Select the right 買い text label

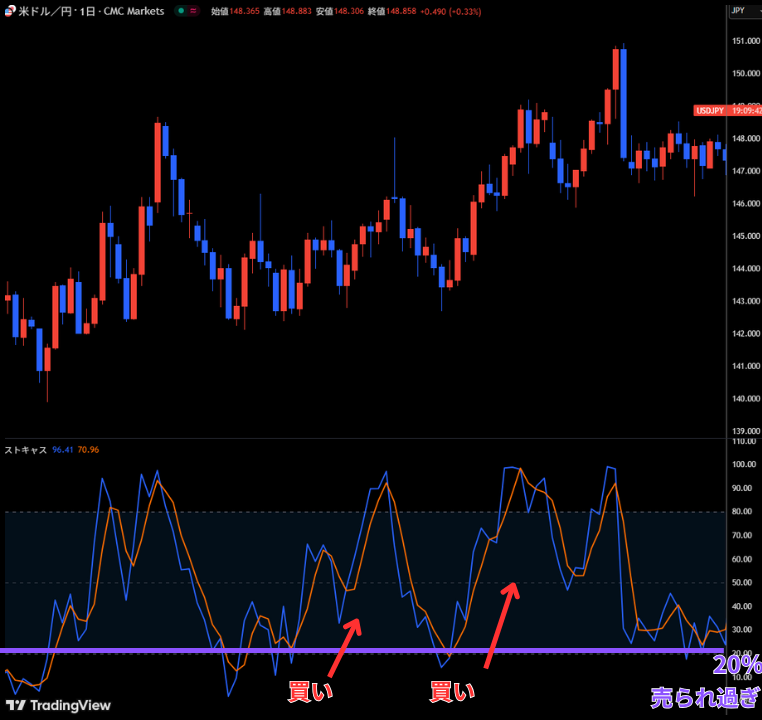pyautogui.click(x=452, y=691)
